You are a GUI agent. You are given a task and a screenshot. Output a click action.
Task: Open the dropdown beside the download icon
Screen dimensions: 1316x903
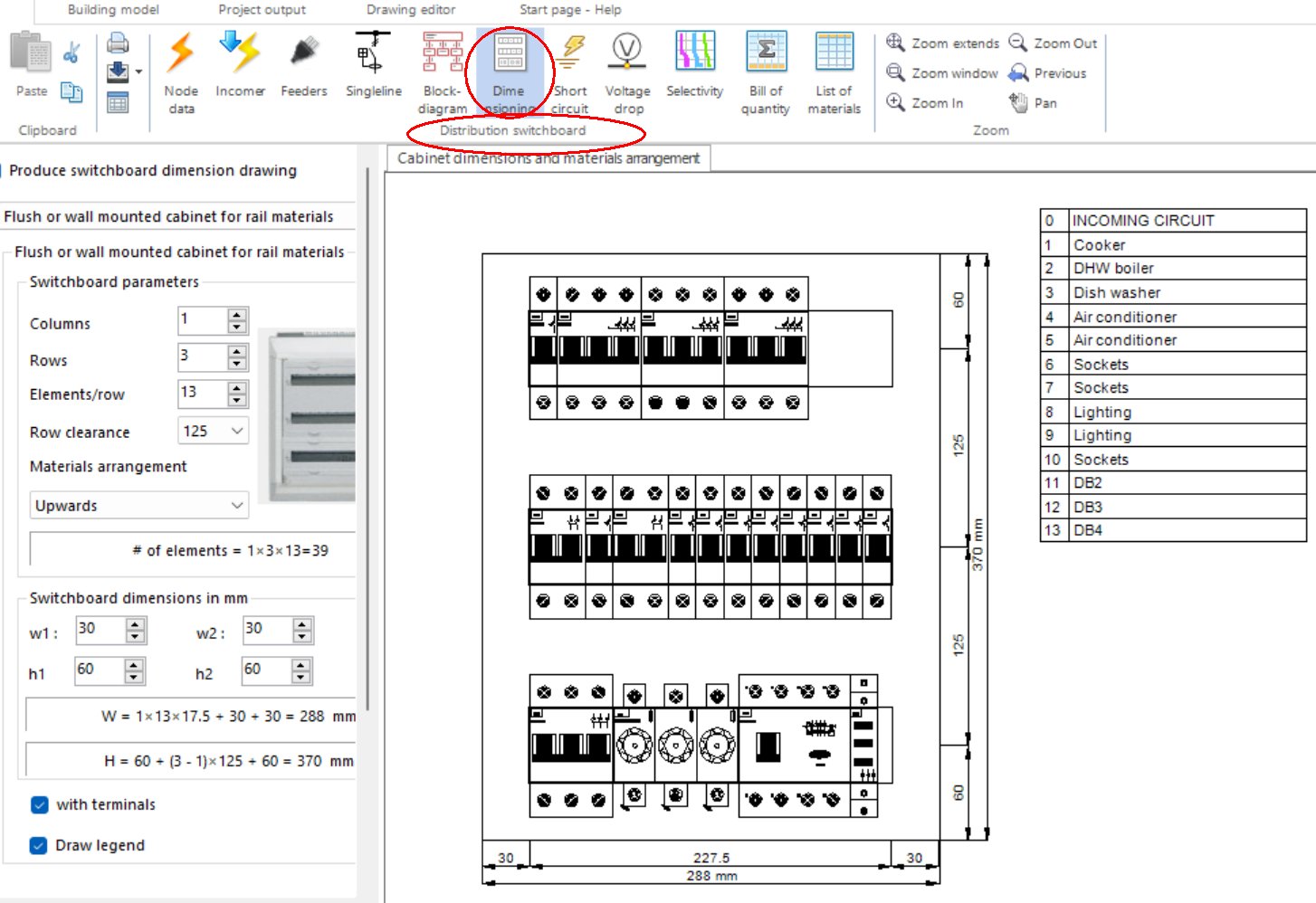coord(138,70)
